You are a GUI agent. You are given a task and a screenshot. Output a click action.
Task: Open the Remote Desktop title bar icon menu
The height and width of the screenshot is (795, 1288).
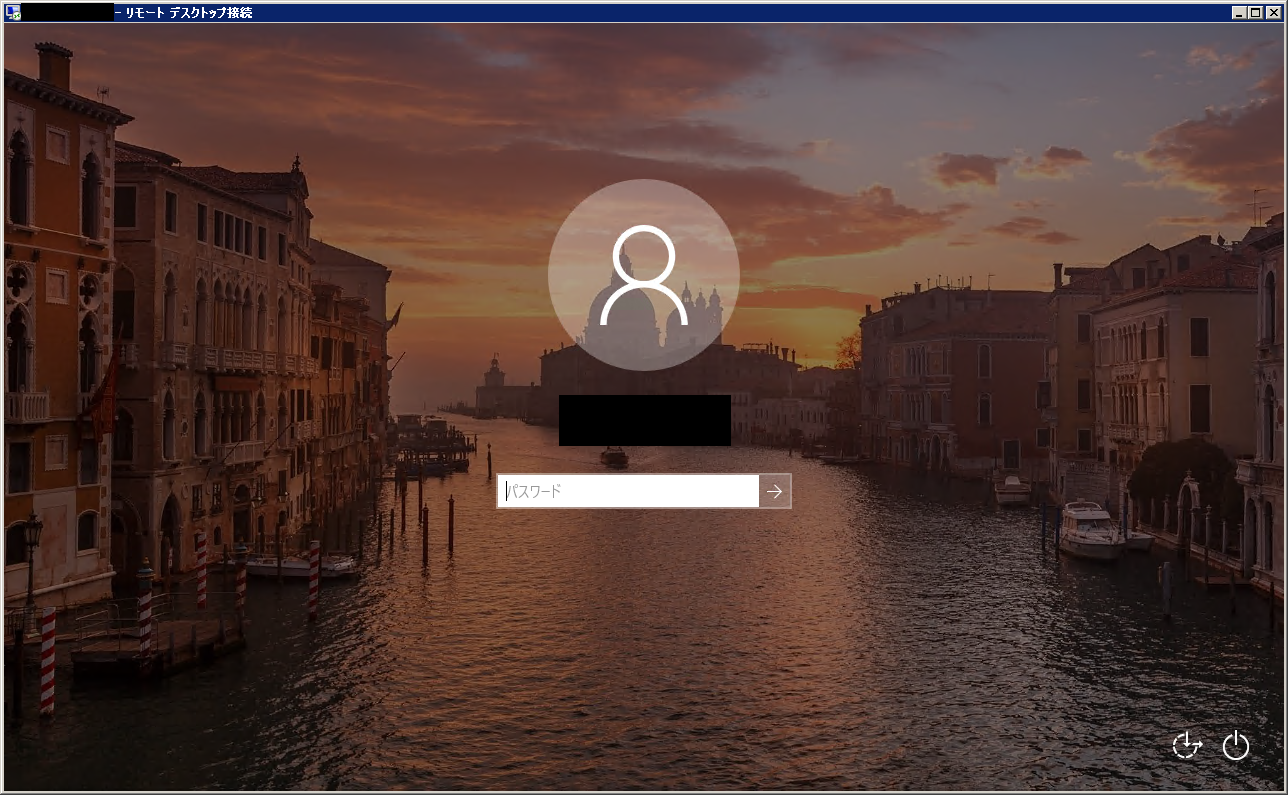[x=13, y=13]
